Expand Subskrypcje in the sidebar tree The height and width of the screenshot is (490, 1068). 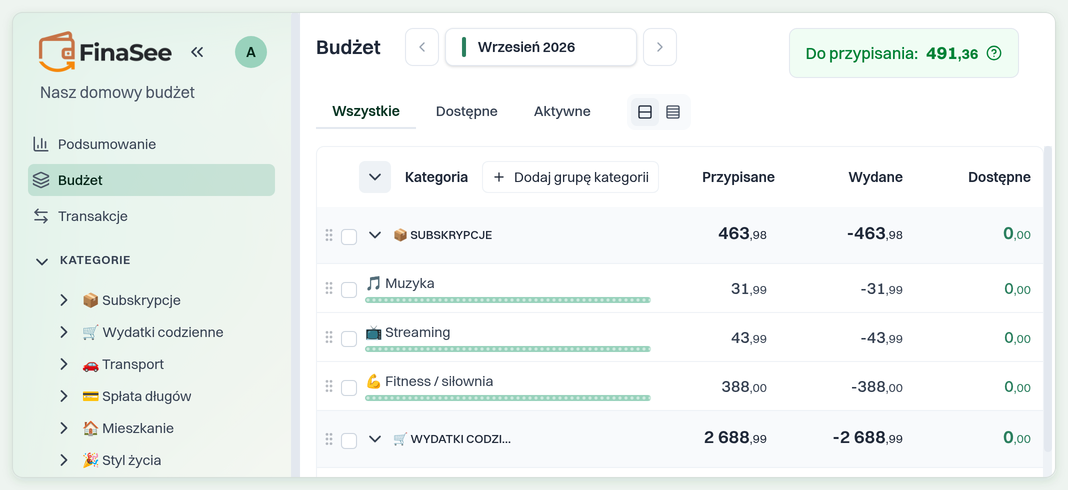64,300
